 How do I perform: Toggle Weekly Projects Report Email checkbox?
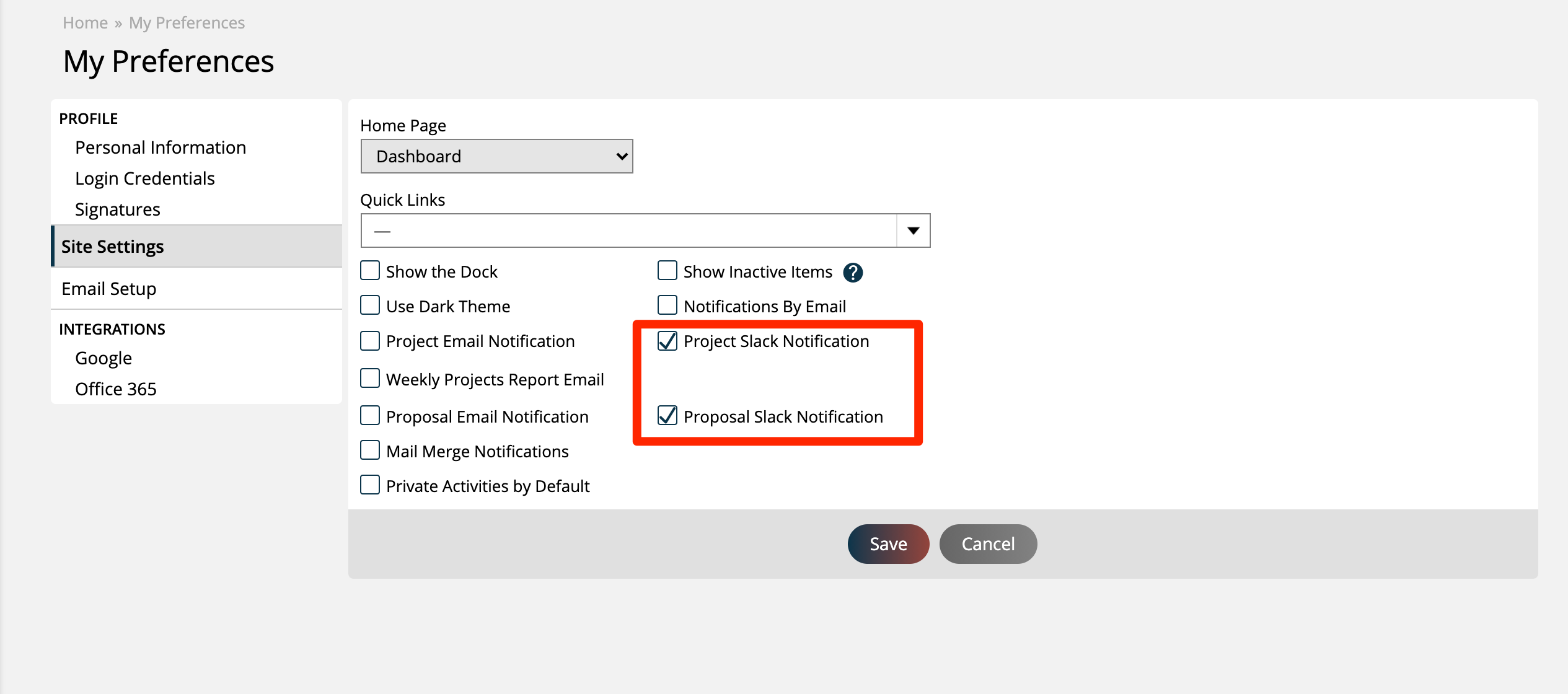(370, 377)
